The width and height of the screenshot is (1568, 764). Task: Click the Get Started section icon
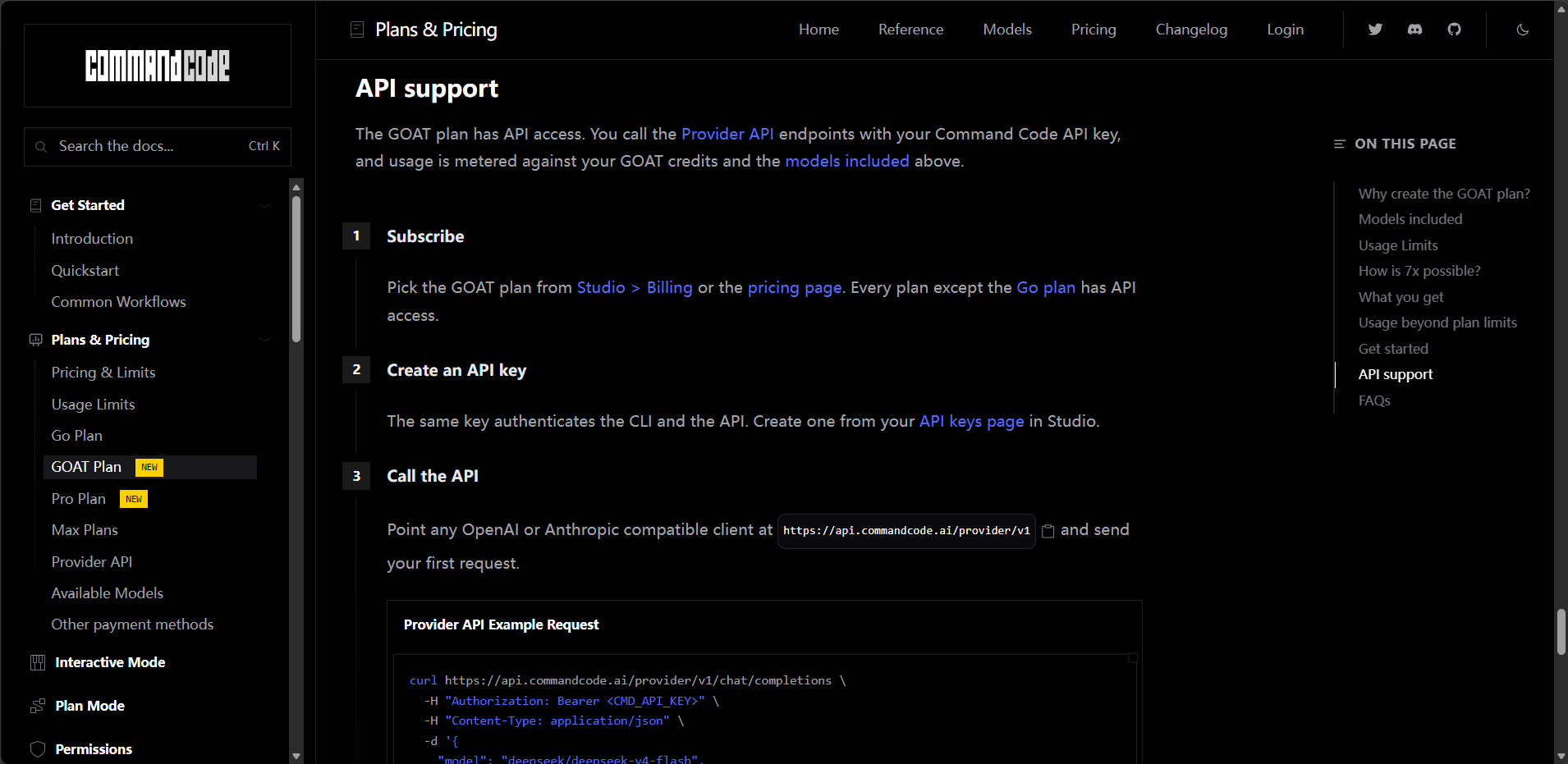[x=35, y=205]
